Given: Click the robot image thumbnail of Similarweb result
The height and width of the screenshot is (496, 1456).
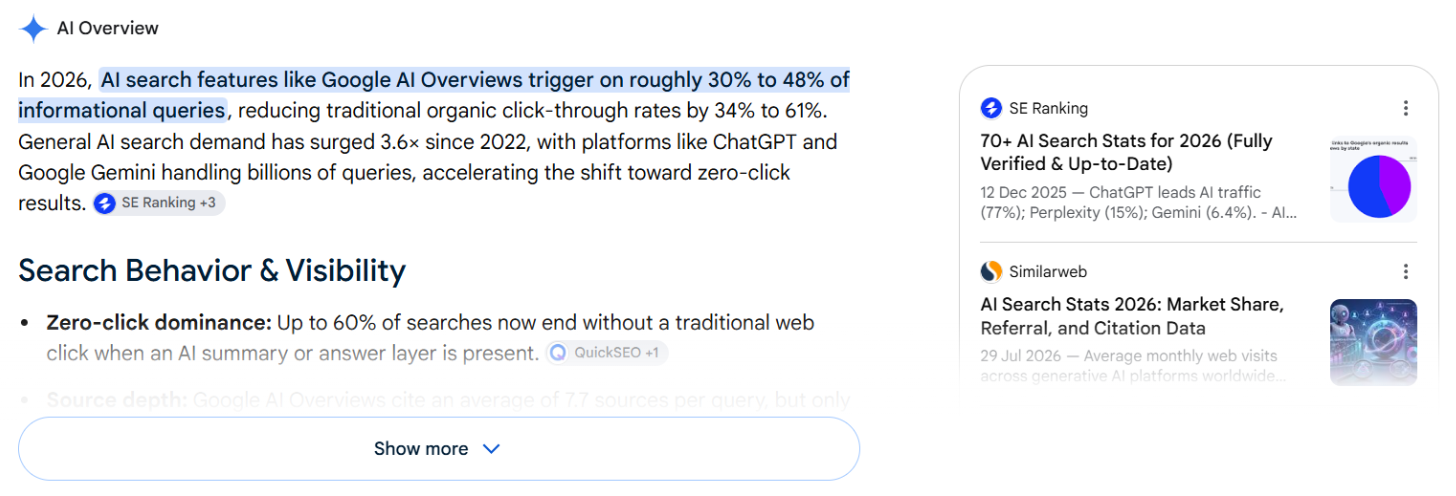Looking at the screenshot, I should tap(1373, 343).
